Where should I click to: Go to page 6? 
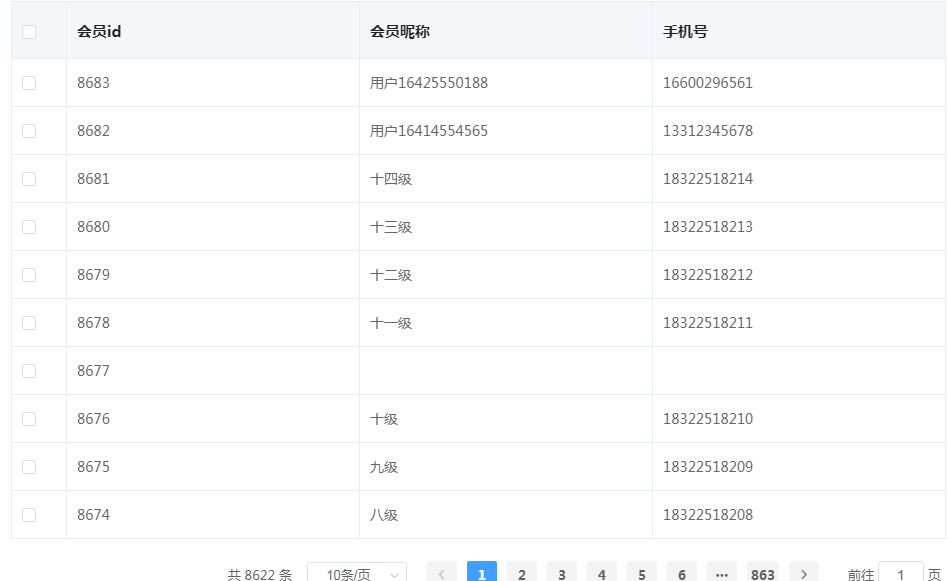(682, 574)
